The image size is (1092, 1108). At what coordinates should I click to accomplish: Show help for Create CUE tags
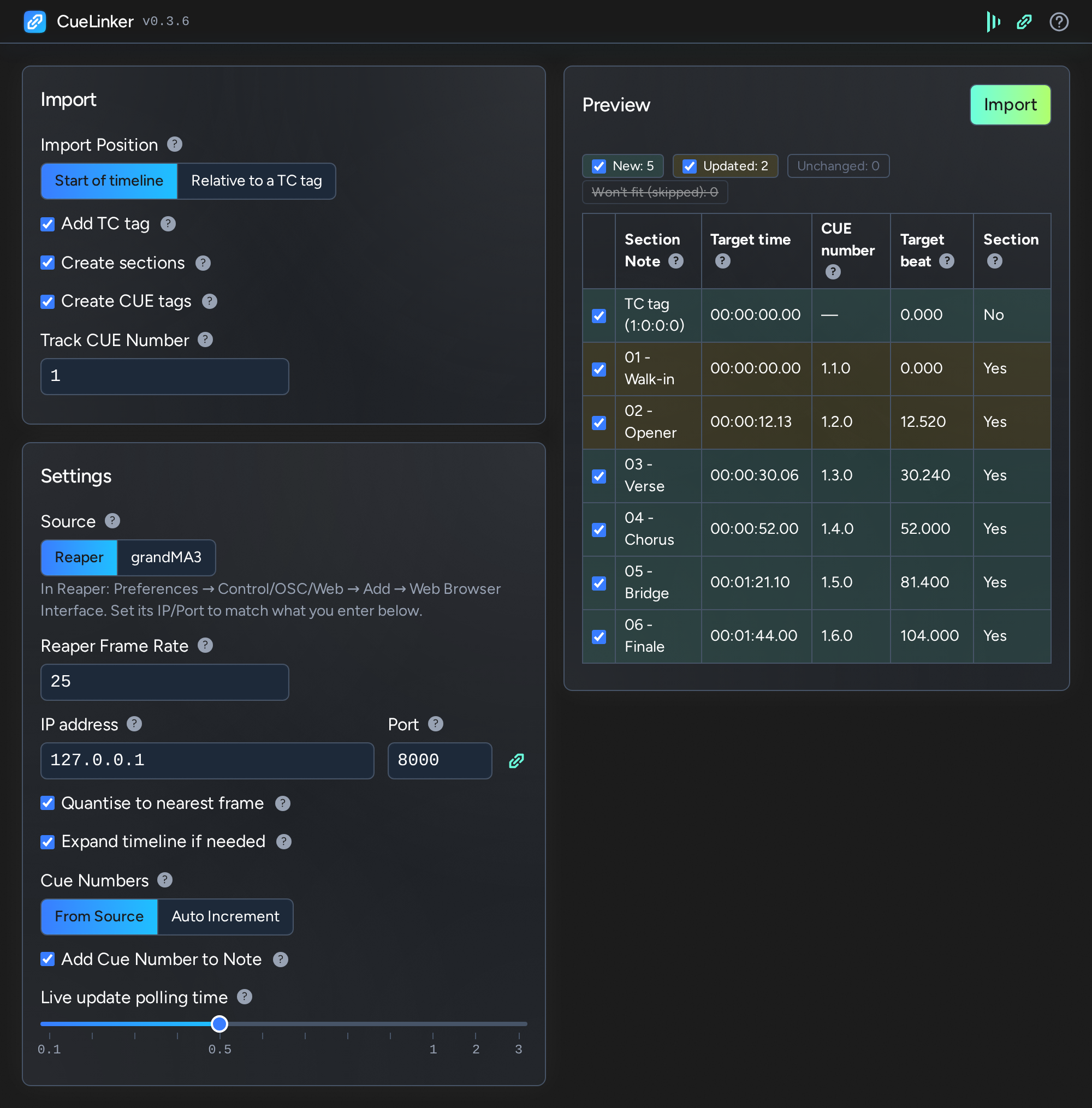210,301
